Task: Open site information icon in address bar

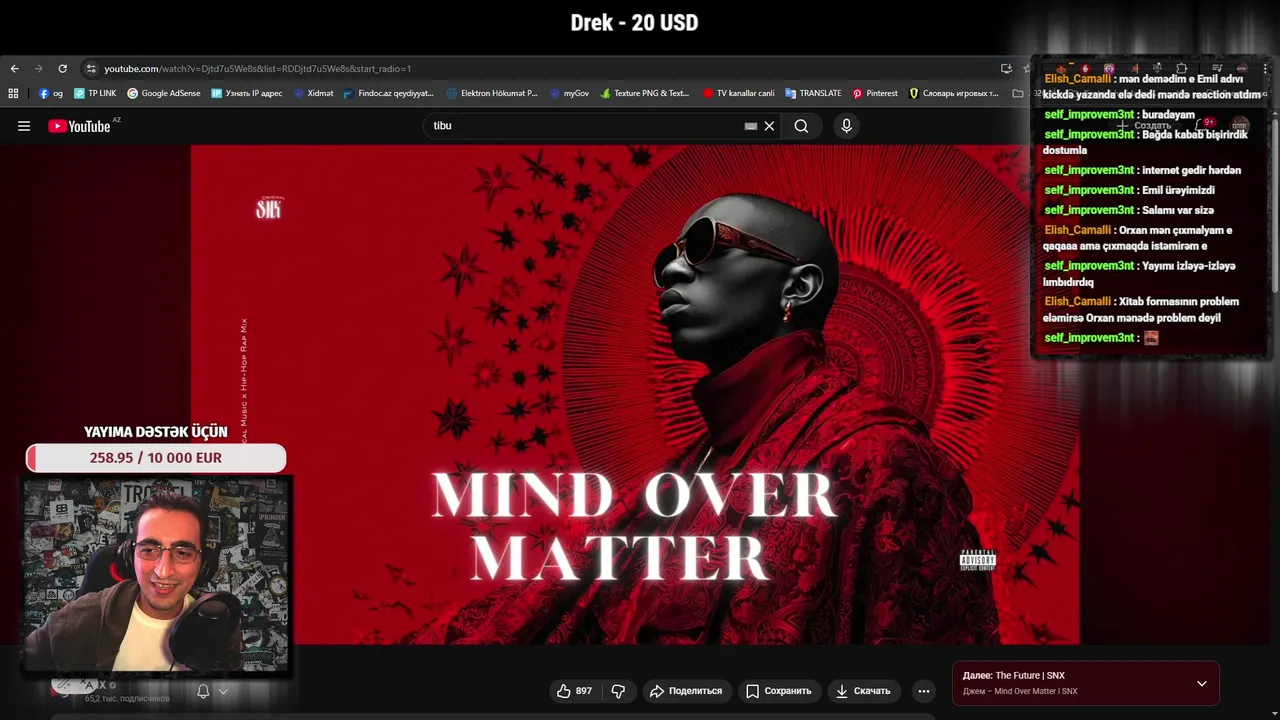Action: [x=91, y=69]
